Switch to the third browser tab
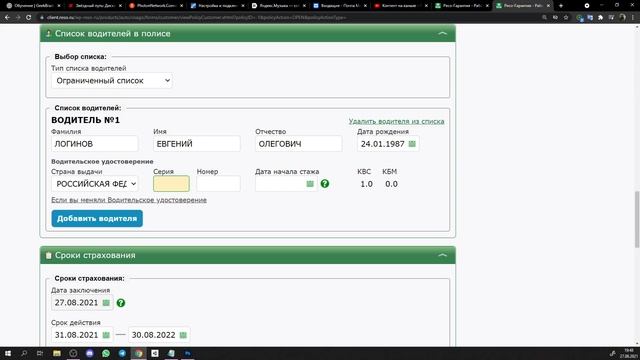This screenshot has height=360, width=640. (156, 6)
